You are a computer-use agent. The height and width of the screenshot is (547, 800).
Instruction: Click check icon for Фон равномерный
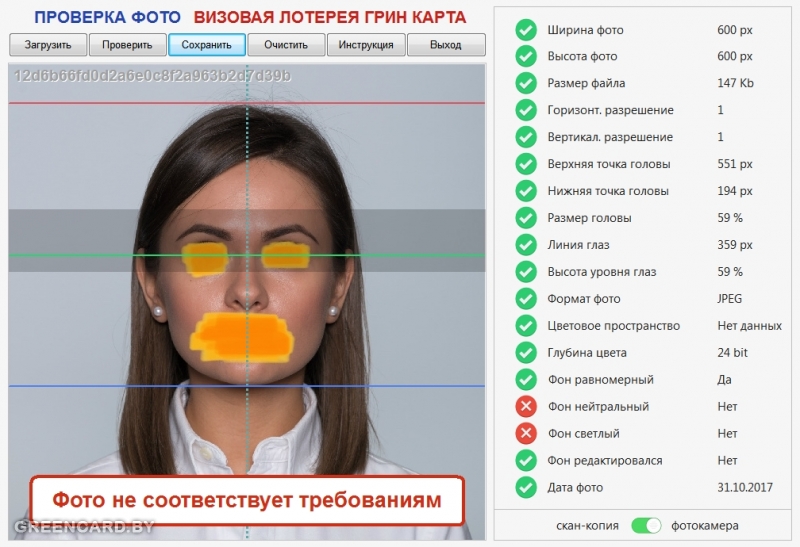(526, 380)
